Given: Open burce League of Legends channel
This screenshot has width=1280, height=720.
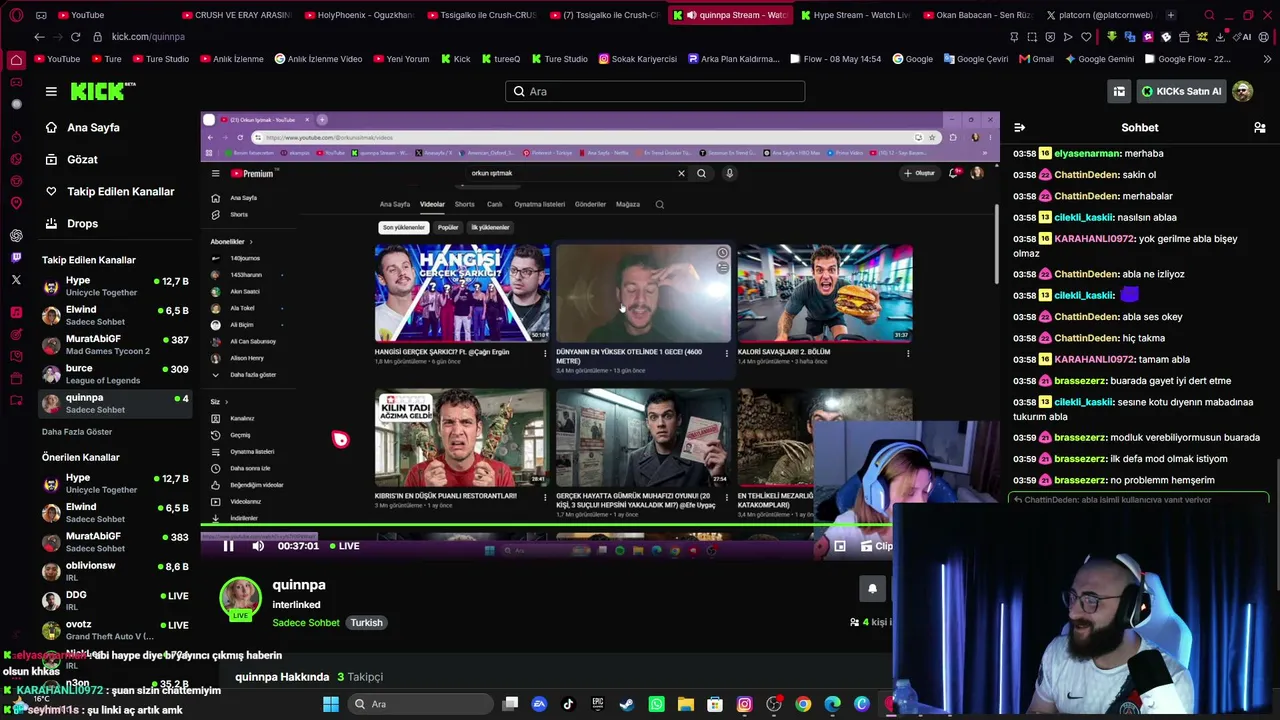Looking at the screenshot, I should [x=115, y=374].
